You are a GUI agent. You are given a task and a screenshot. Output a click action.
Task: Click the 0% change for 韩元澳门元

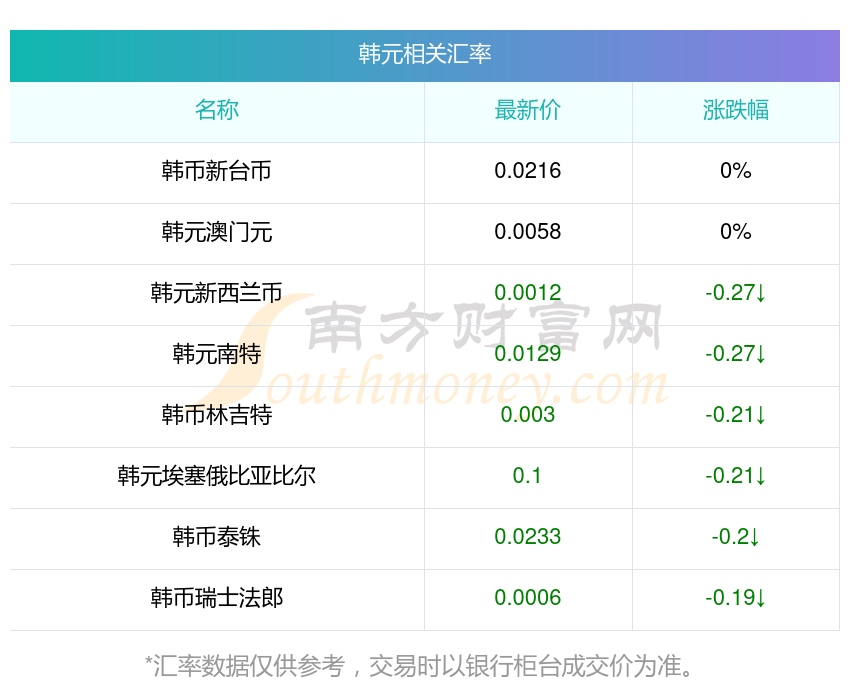click(736, 232)
